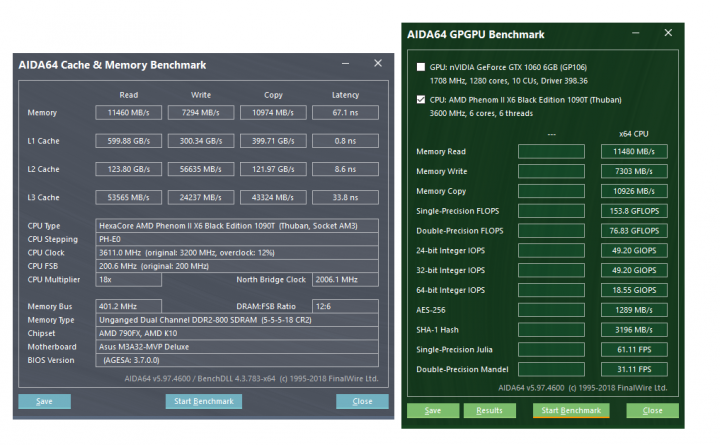Select L2 Cache Write value 56635 MB/s

coord(201,169)
